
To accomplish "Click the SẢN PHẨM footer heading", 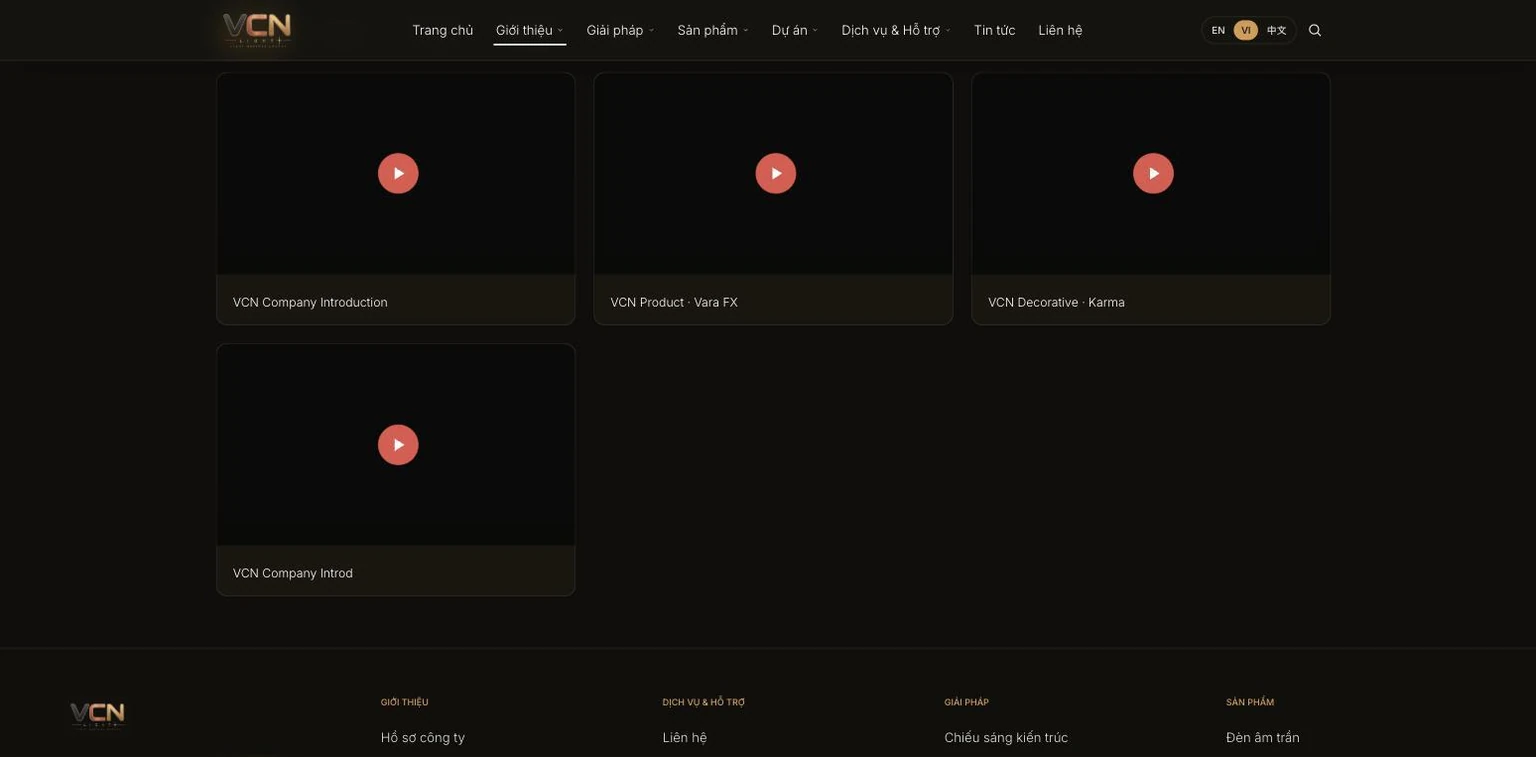I will tap(1251, 702).
